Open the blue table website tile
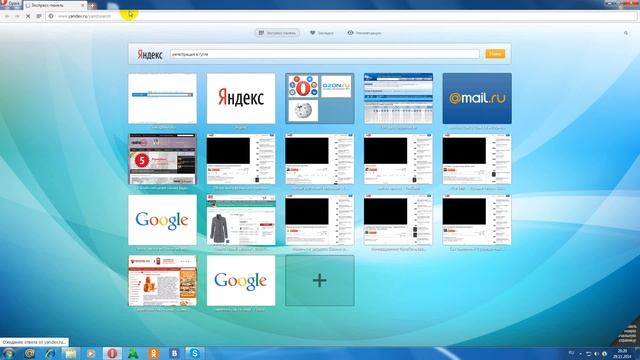640x360 pixels. pyautogui.click(x=398, y=98)
